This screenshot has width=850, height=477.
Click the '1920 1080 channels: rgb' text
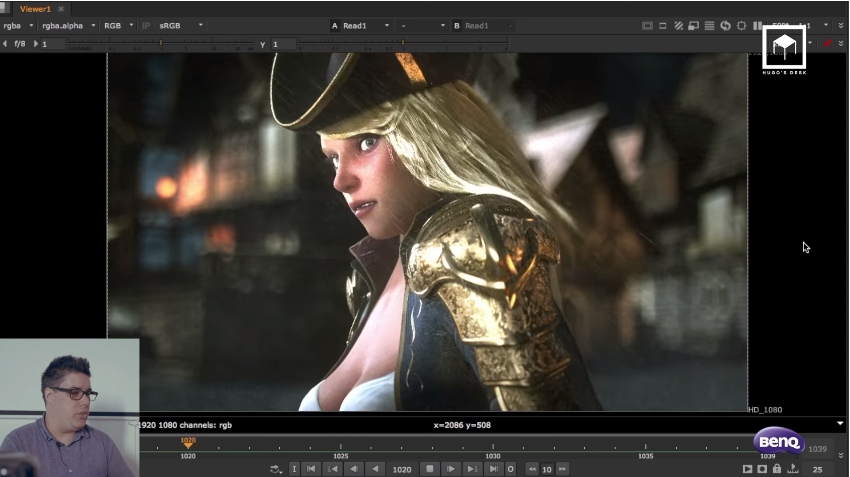point(185,425)
